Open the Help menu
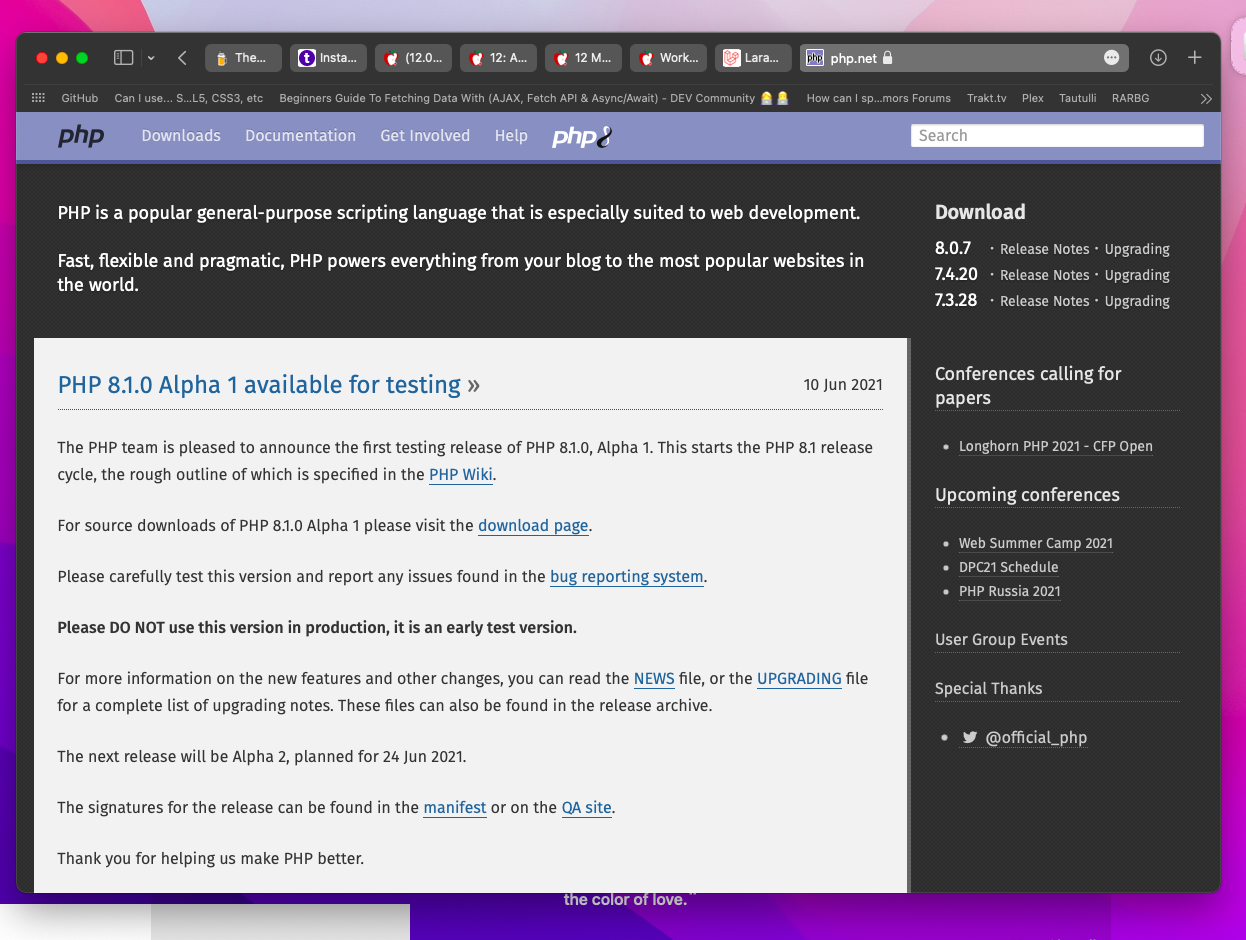The width and height of the screenshot is (1246, 940). (511, 135)
